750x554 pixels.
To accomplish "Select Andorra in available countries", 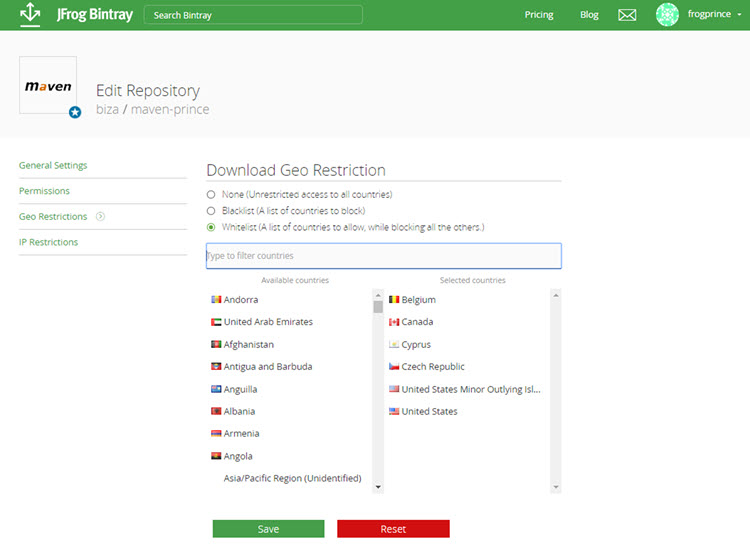I will [x=241, y=300].
